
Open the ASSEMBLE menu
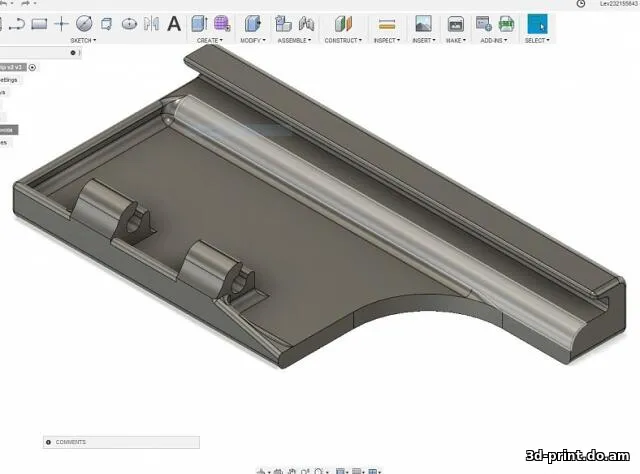pos(294,40)
